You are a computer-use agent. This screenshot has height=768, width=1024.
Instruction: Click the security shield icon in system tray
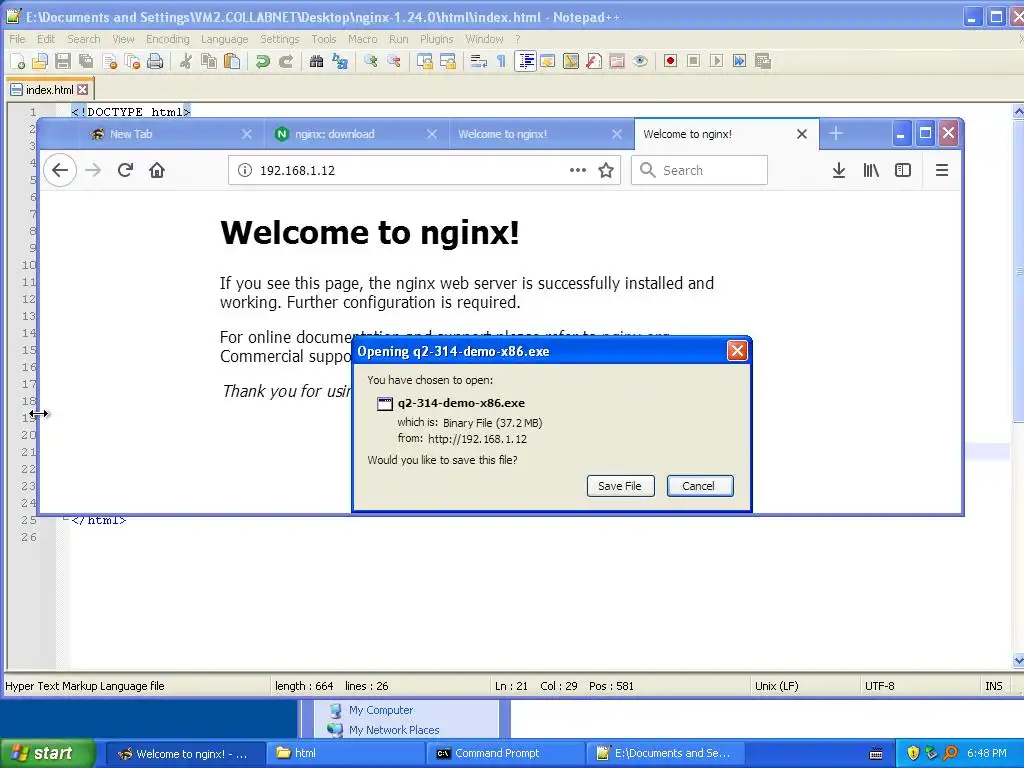(913, 754)
